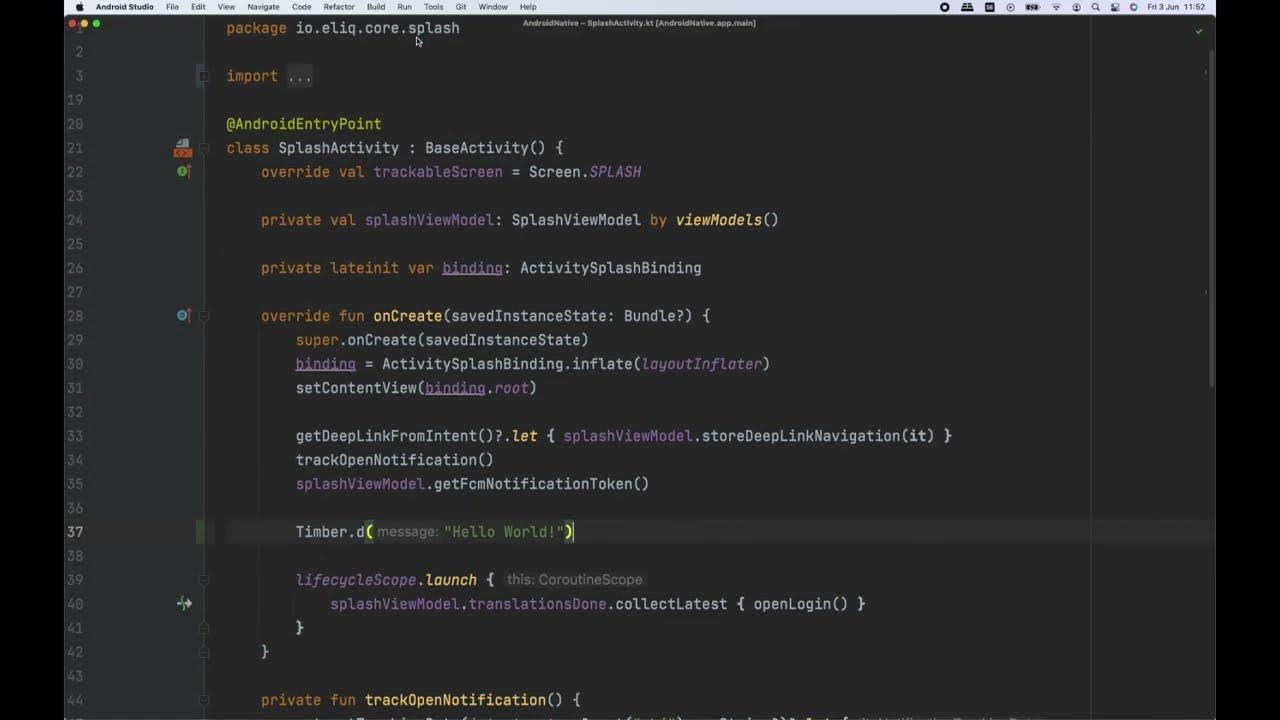Click the implements-property gutter icon on line 22

tap(183, 172)
